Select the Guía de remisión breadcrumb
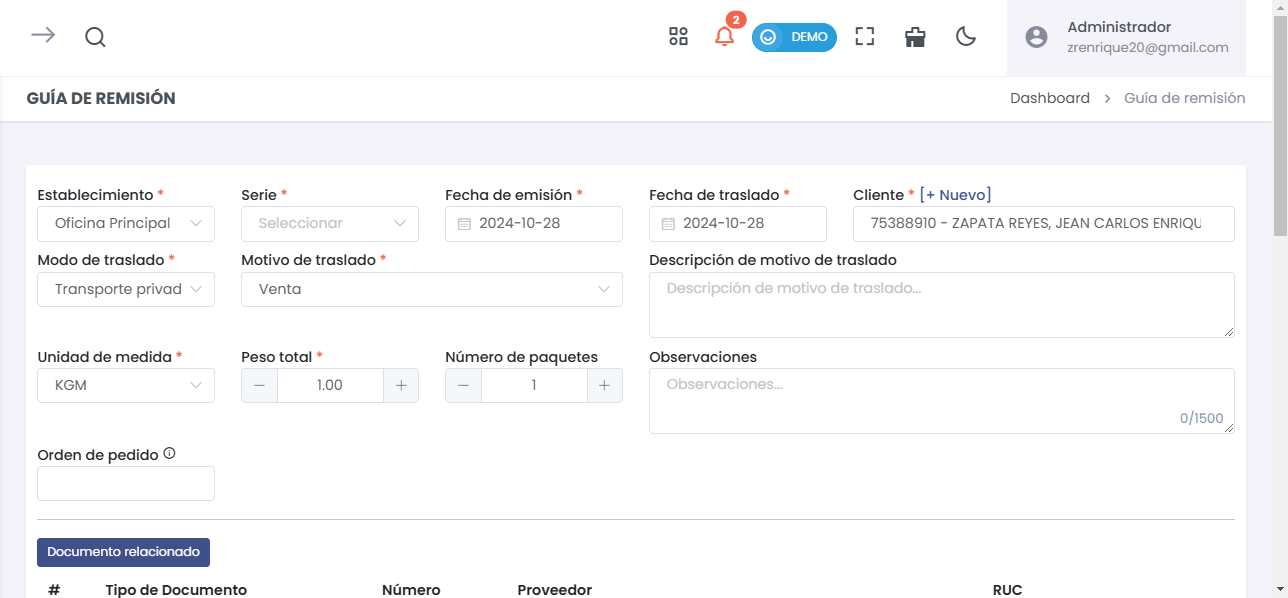The image size is (1288, 598). click(1184, 98)
